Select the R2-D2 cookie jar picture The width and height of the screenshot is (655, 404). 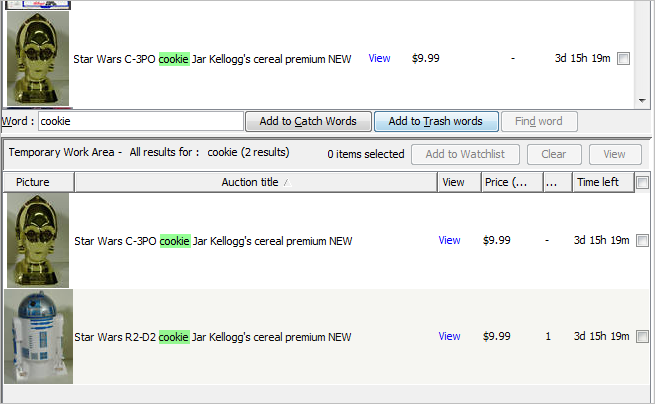[39, 337]
